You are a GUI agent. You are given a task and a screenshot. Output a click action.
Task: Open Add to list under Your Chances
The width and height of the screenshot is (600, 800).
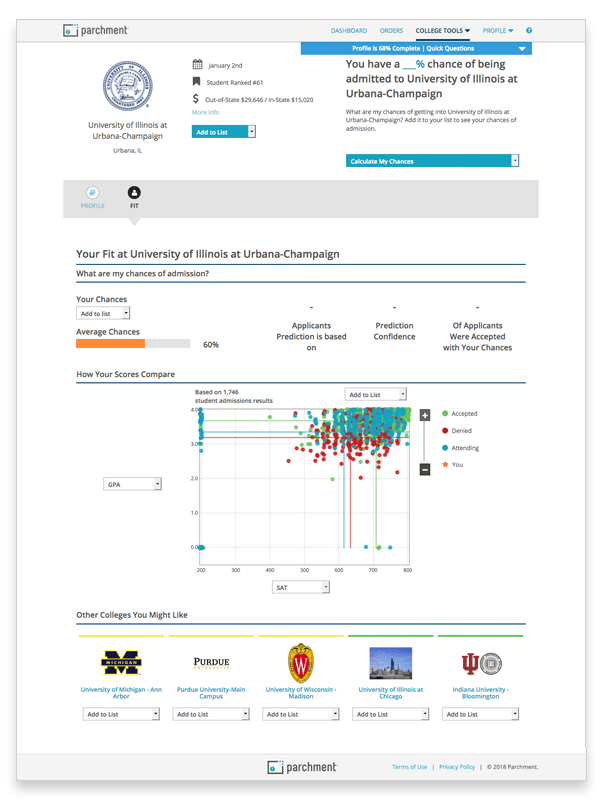103,313
